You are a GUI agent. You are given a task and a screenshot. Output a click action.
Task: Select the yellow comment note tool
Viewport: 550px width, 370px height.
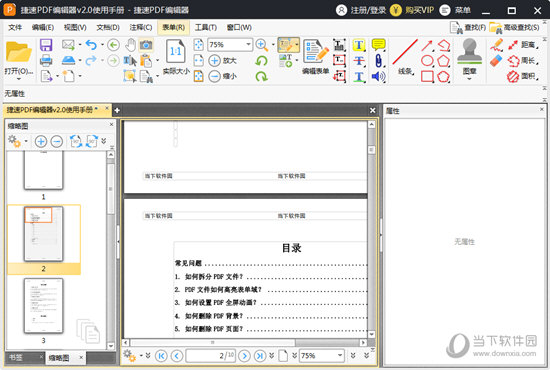[x=378, y=45]
